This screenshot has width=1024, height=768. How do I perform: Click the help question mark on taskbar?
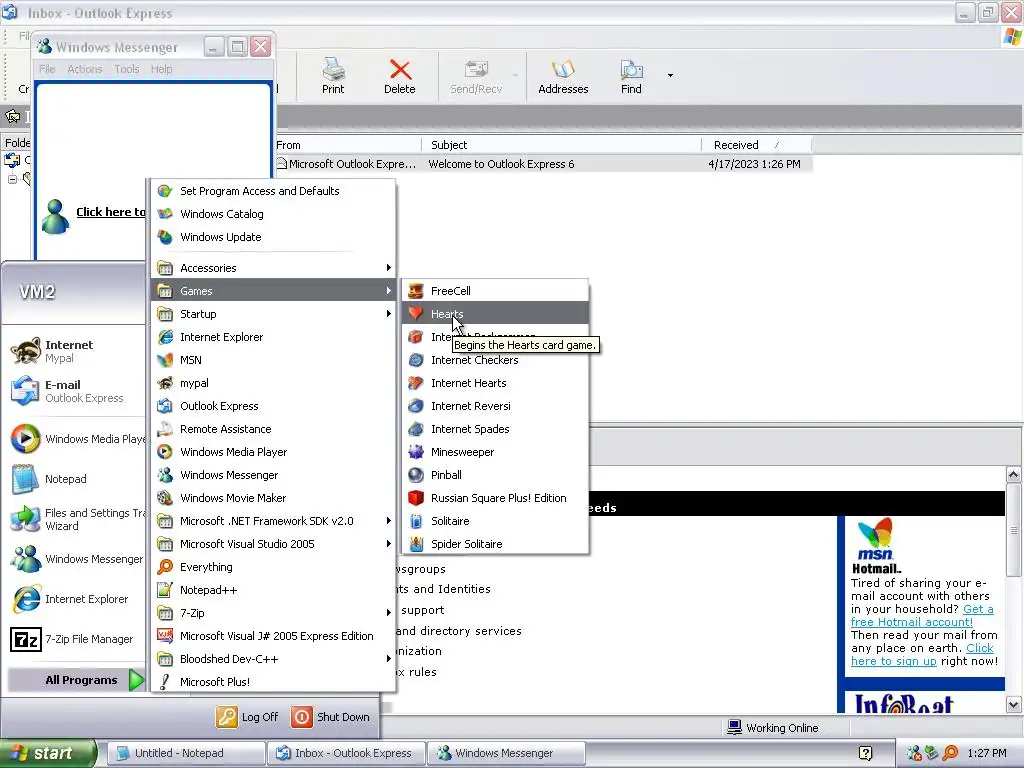865,753
